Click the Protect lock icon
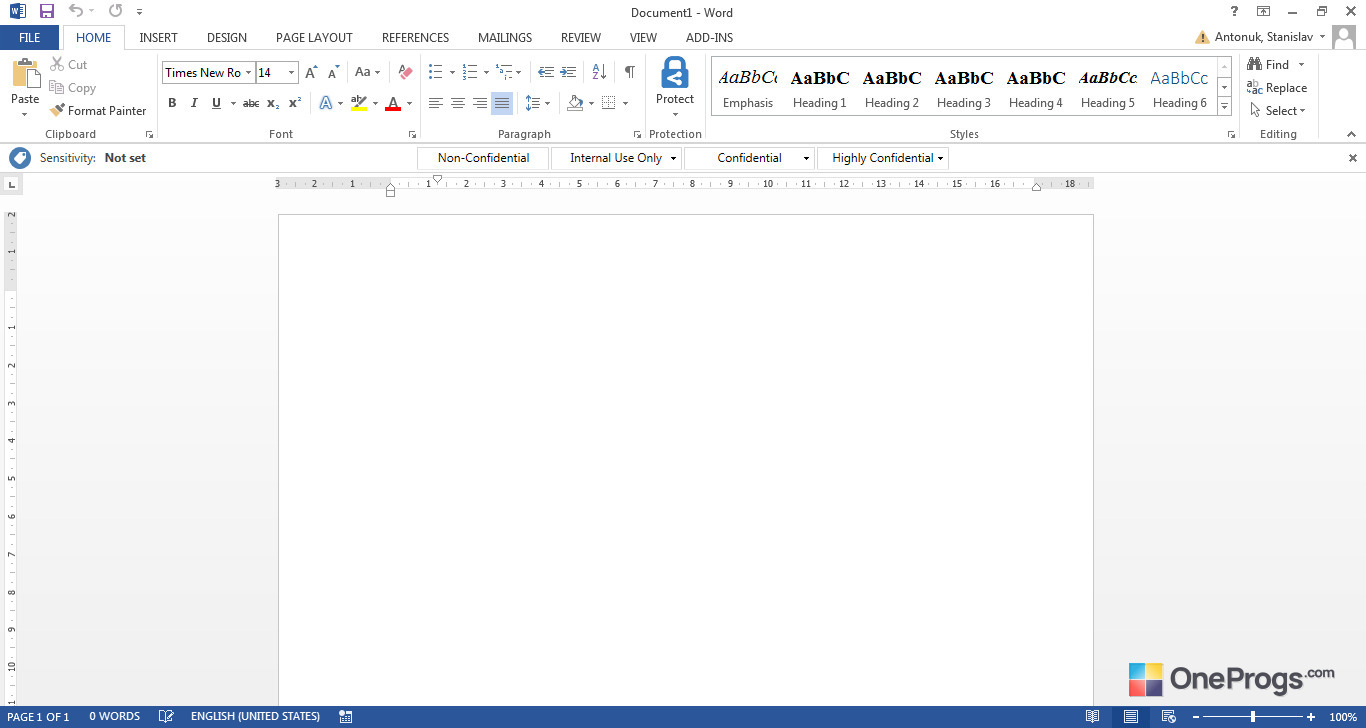Image resolution: width=1366 pixels, height=728 pixels. pyautogui.click(x=675, y=74)
